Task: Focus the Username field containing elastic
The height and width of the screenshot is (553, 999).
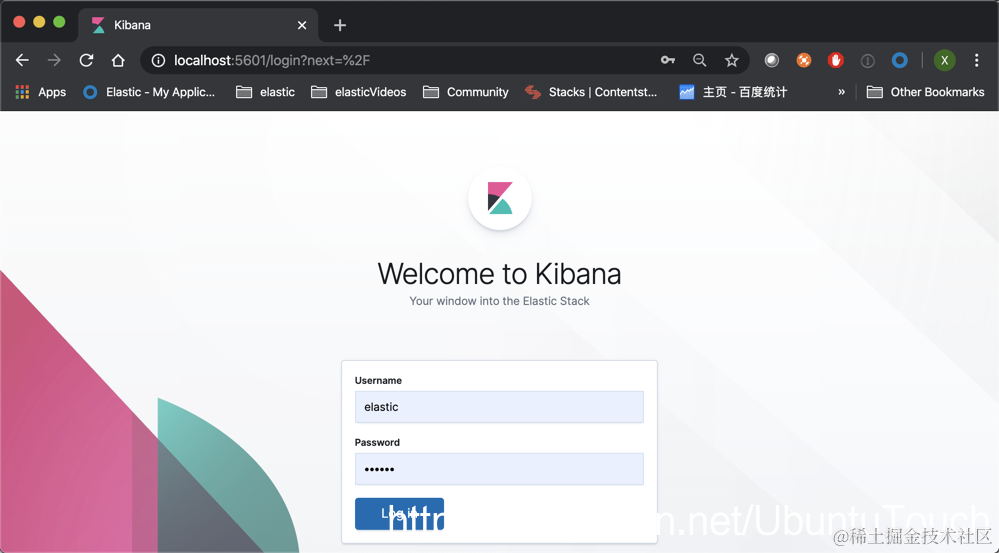Action: coord(499,407)
